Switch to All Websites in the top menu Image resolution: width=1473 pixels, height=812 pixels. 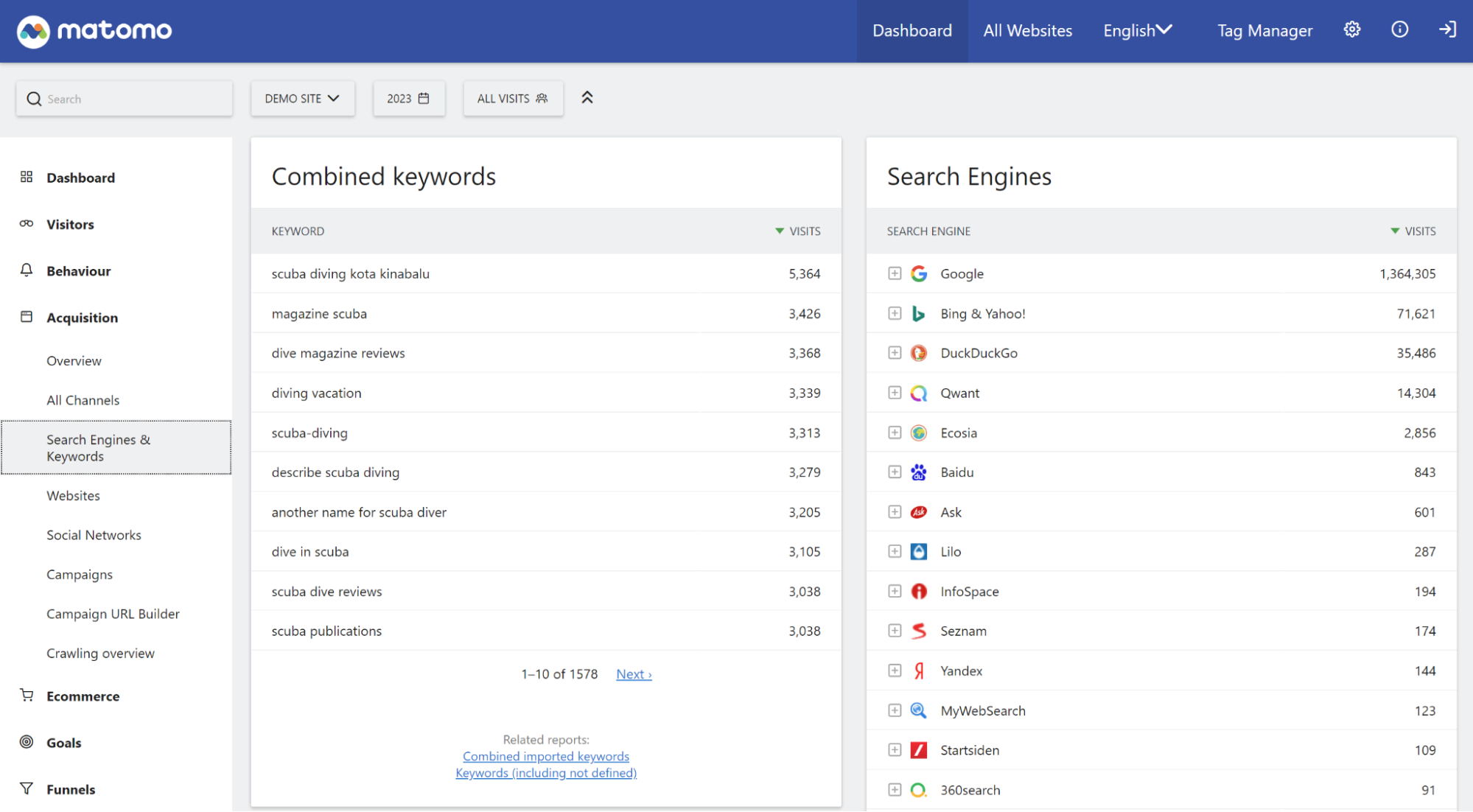1027,30
